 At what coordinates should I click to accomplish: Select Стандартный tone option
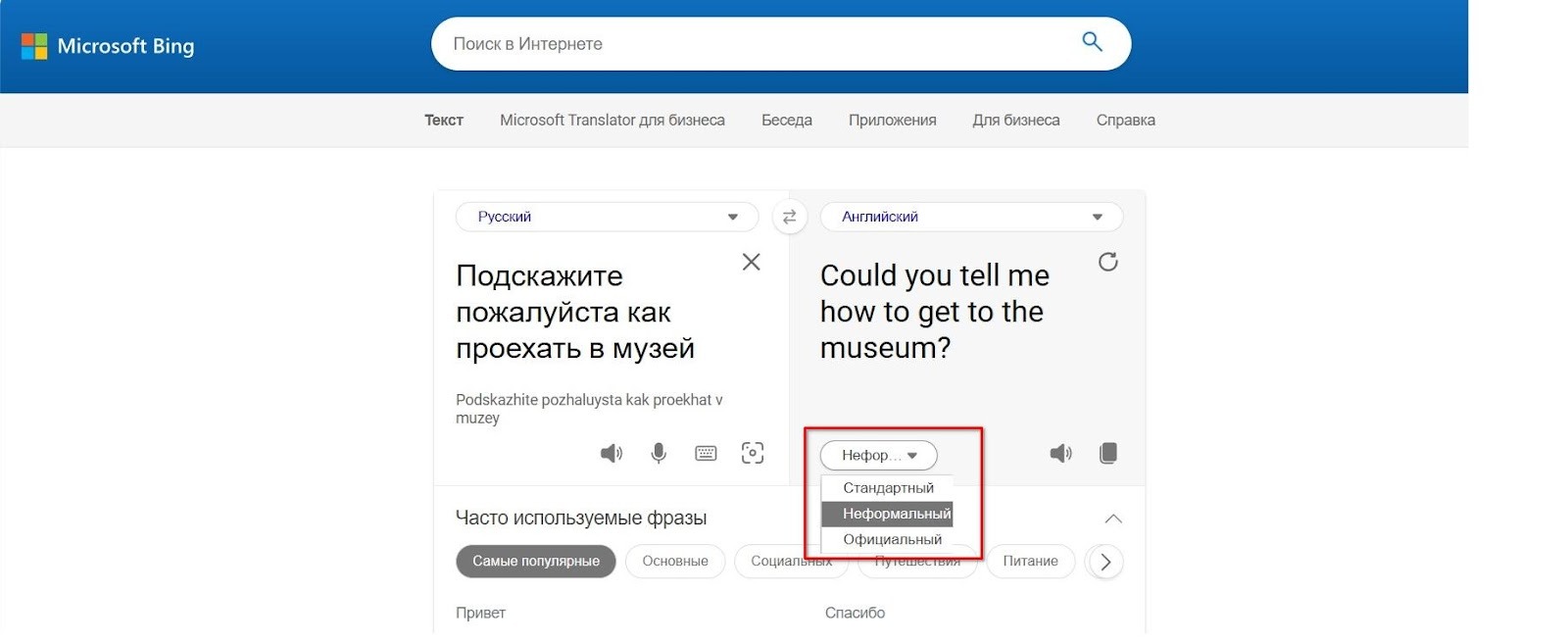coord(888,487)
